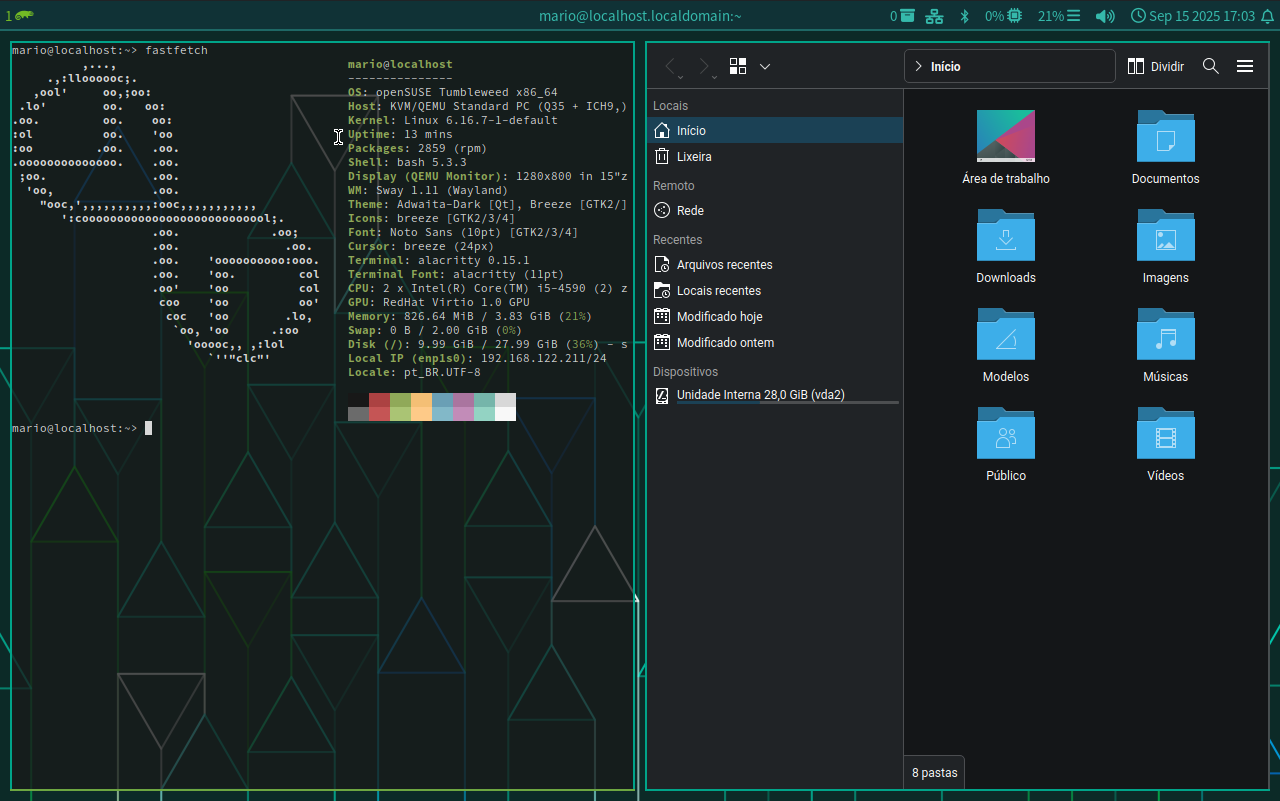Click Modificado hoje in Recentes
The height and width of the screenshot is (801, 1280).
click(719, 317)
